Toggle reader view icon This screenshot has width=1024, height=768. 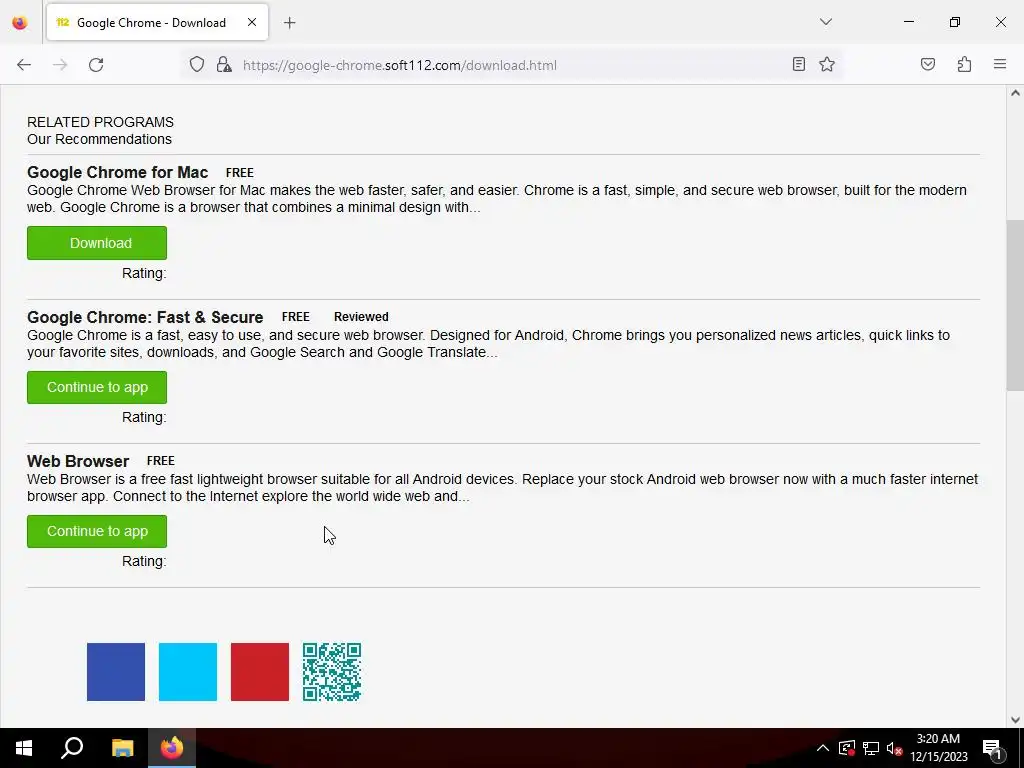pos(798,64)
